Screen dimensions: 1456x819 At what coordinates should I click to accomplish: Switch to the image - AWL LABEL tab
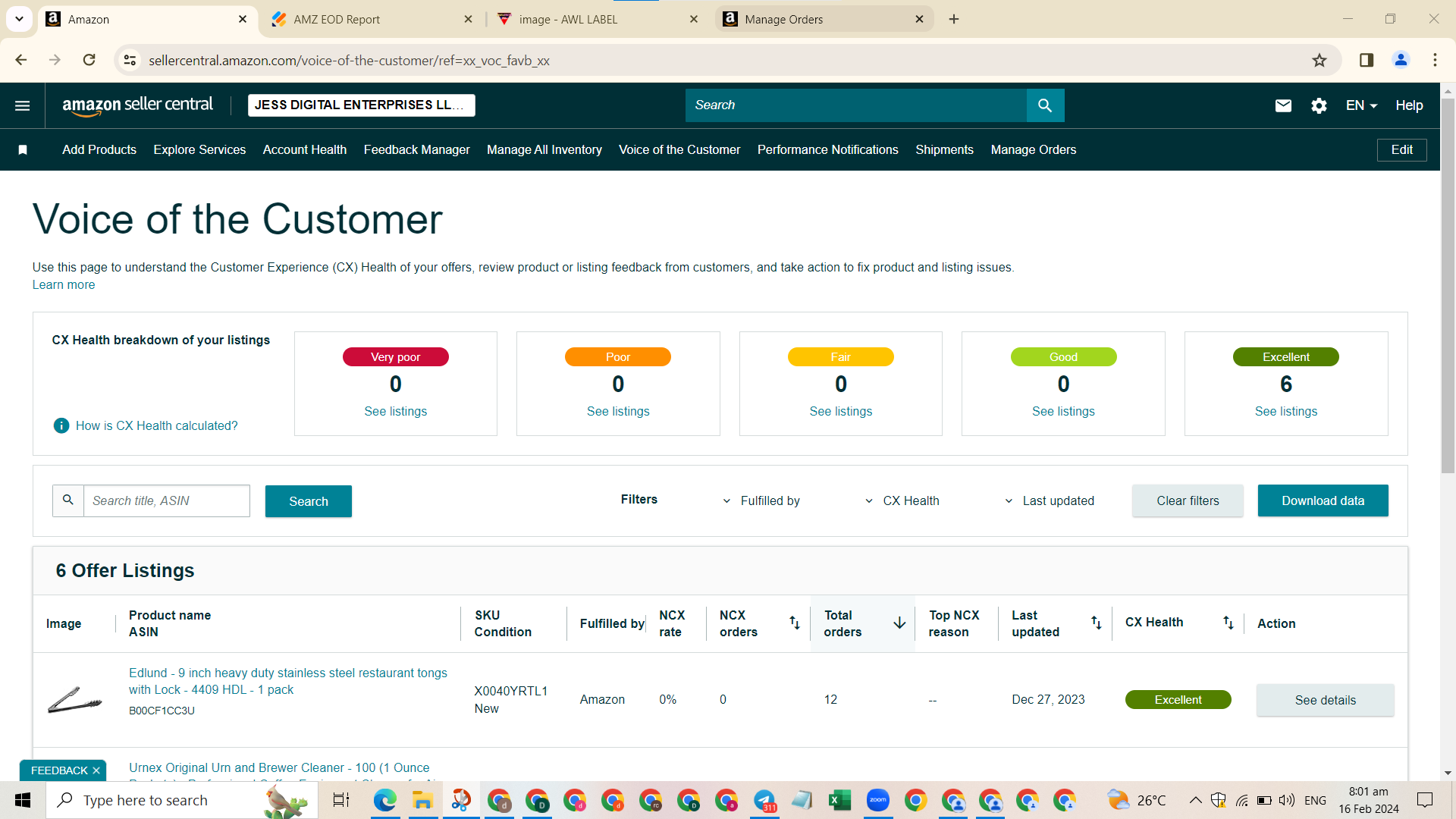[x=598, y=19]
